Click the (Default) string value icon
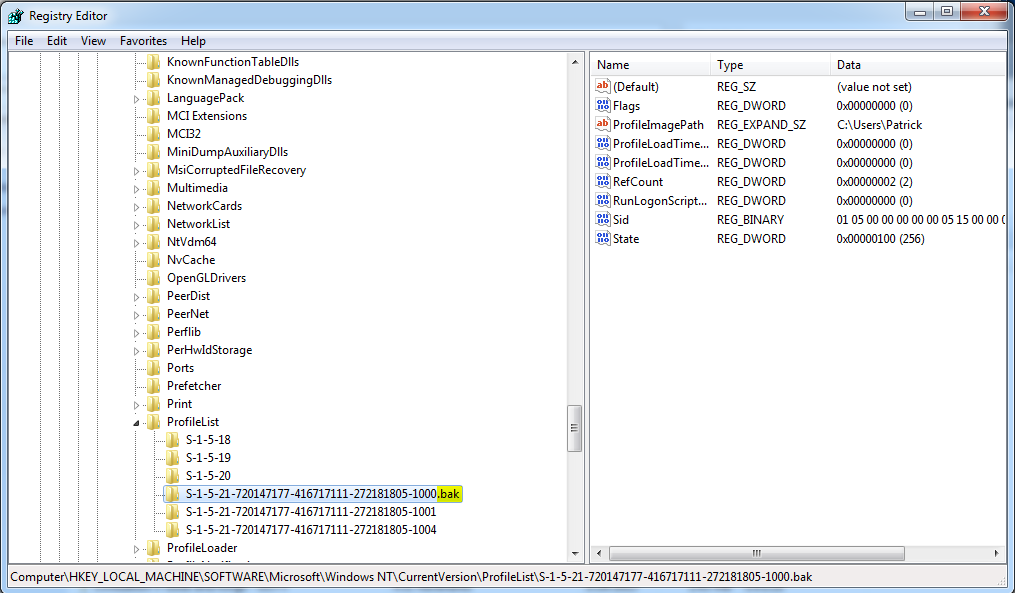The image size is (1015, 593). click(x=602, y=87)
